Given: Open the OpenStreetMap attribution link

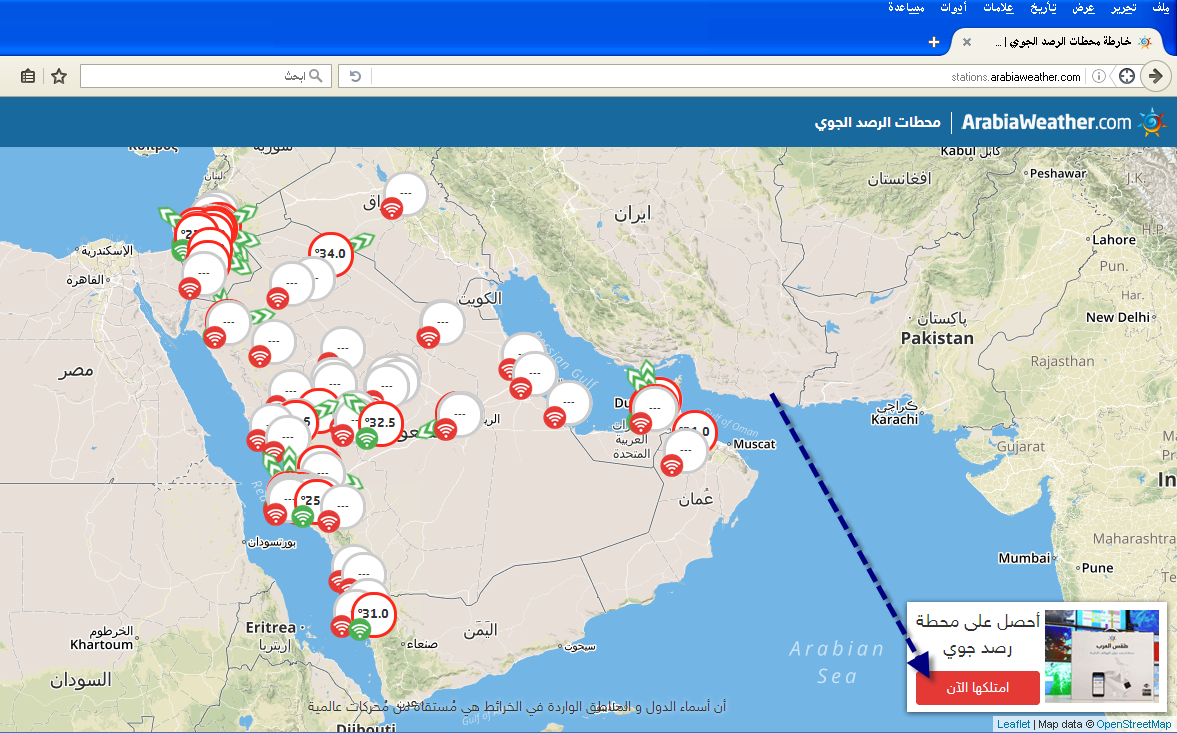Looking at the screenshot, I should click(1133, 724).
